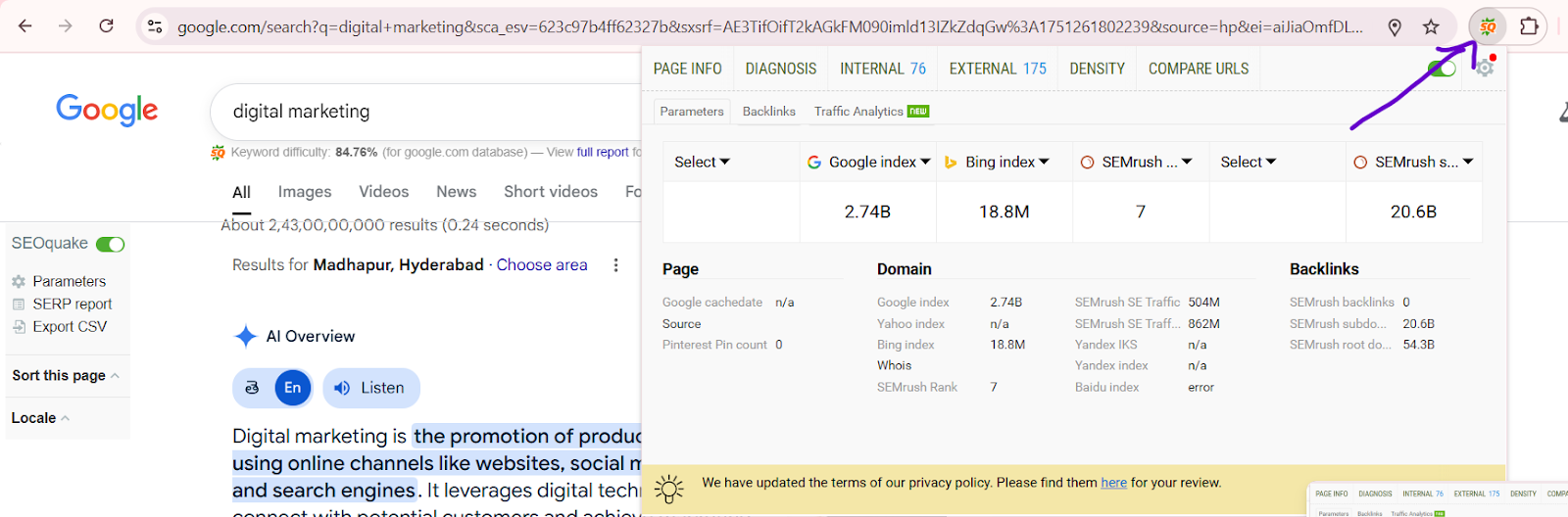Click the lightbulb icon in privacy notice

pos(669,488)
